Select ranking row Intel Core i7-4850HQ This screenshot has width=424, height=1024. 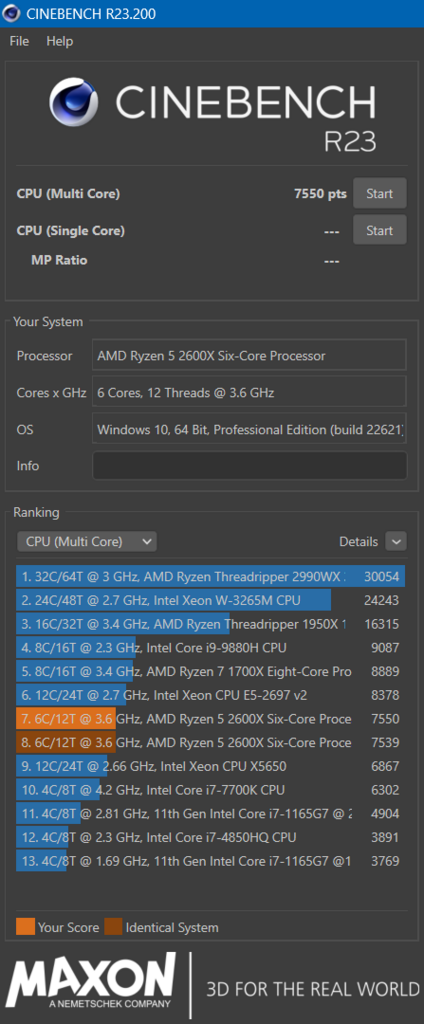[210, 837]
